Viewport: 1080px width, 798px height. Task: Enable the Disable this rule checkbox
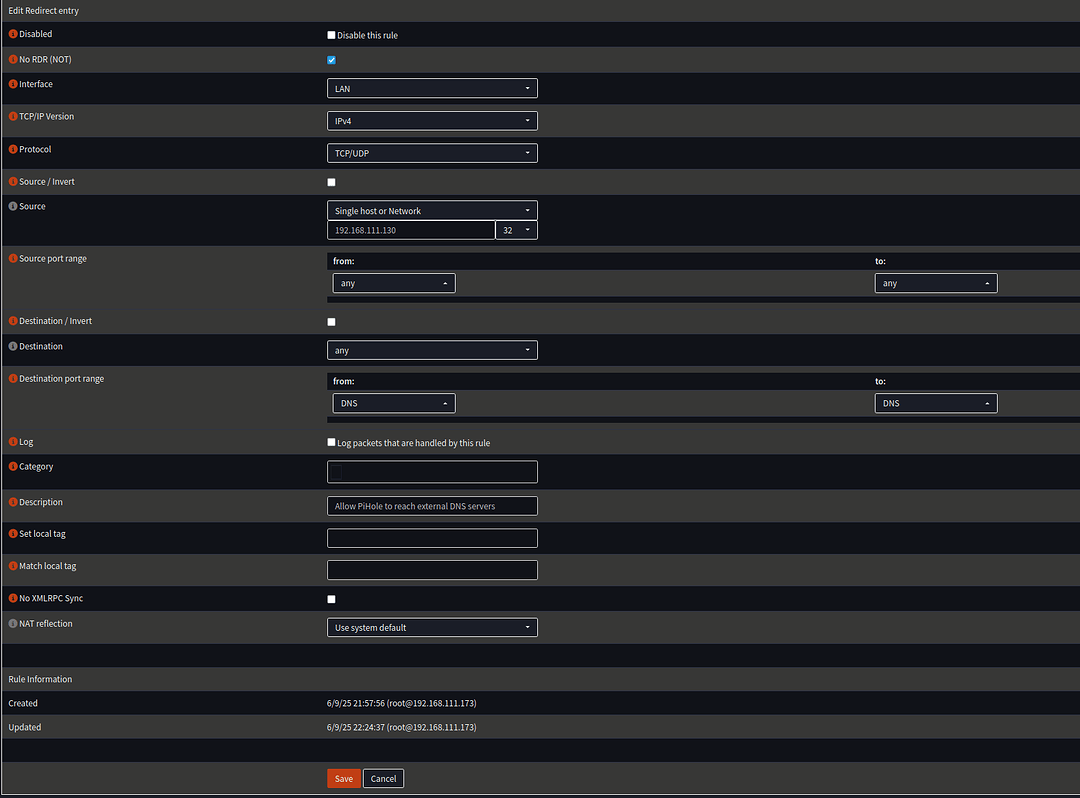click(x=331, y=34)
